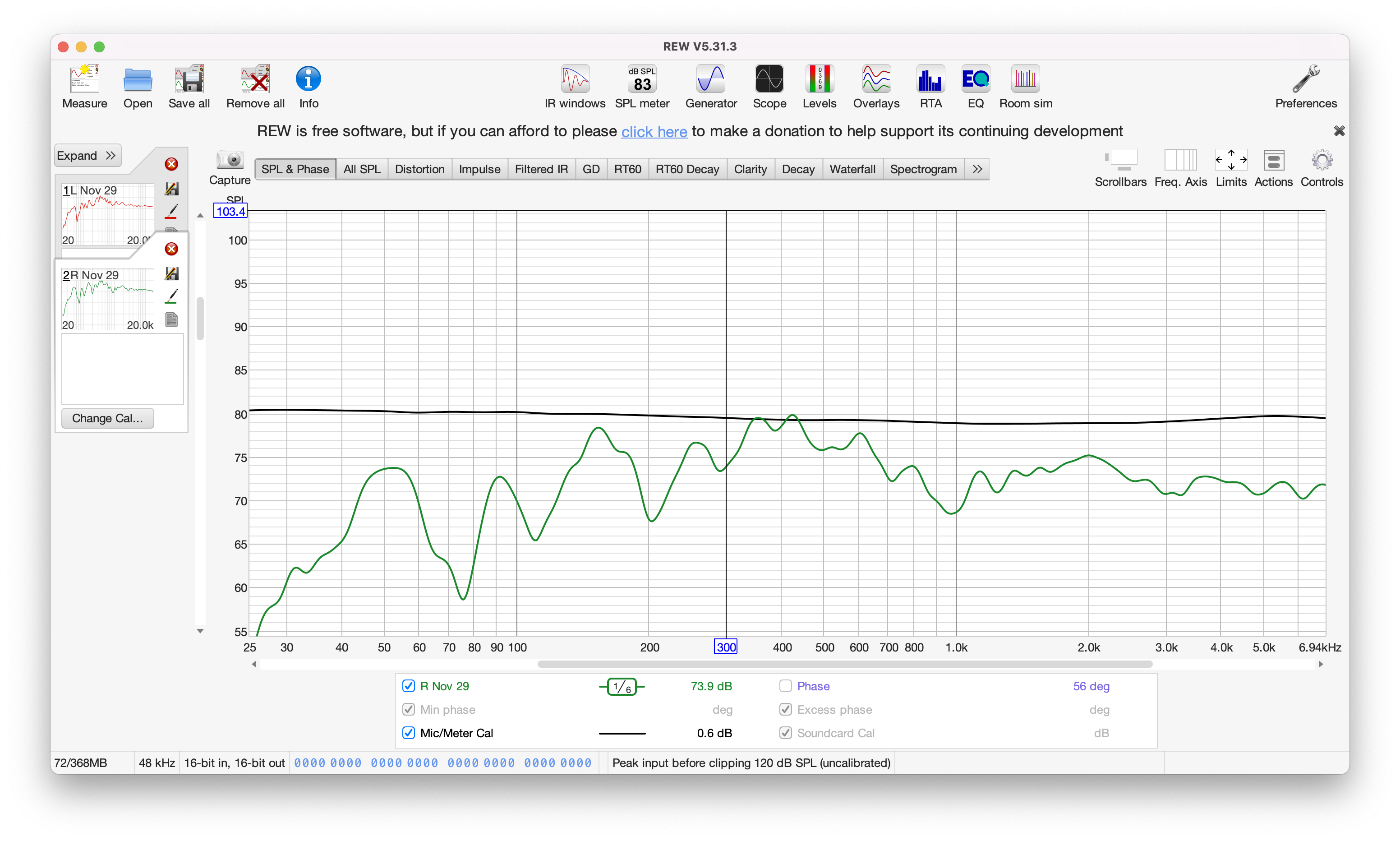The height and width of the screenshot is (841, 1400).
Task: Toggle the R Nov 29 trace checkbox
Action: tap(408, 686)
